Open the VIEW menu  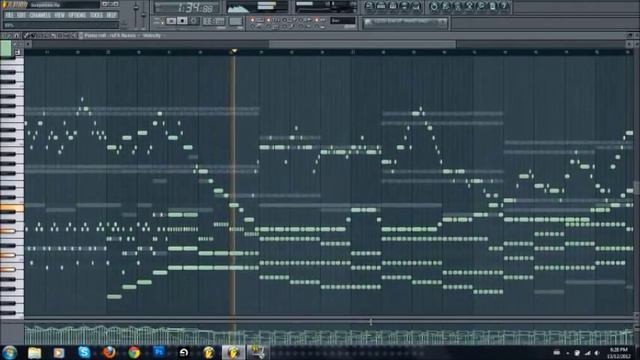[60, 15]
